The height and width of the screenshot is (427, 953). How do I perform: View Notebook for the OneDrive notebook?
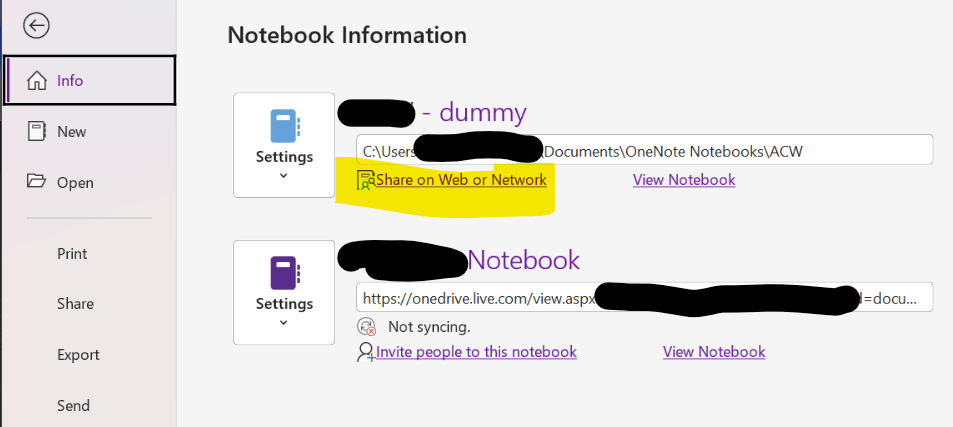(x=714, y=352)
